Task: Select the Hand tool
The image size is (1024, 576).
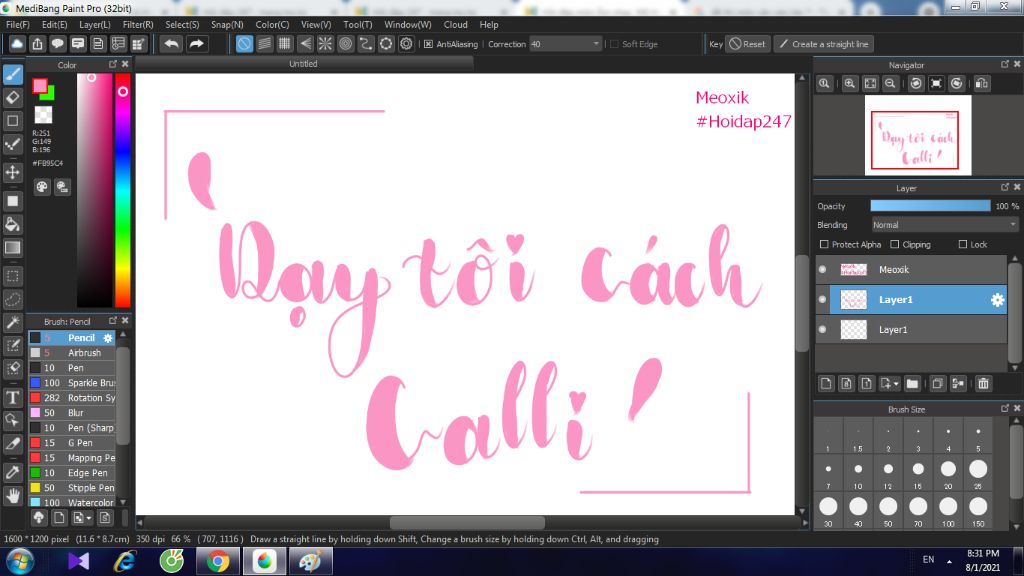Action: [x=12, y=496]
